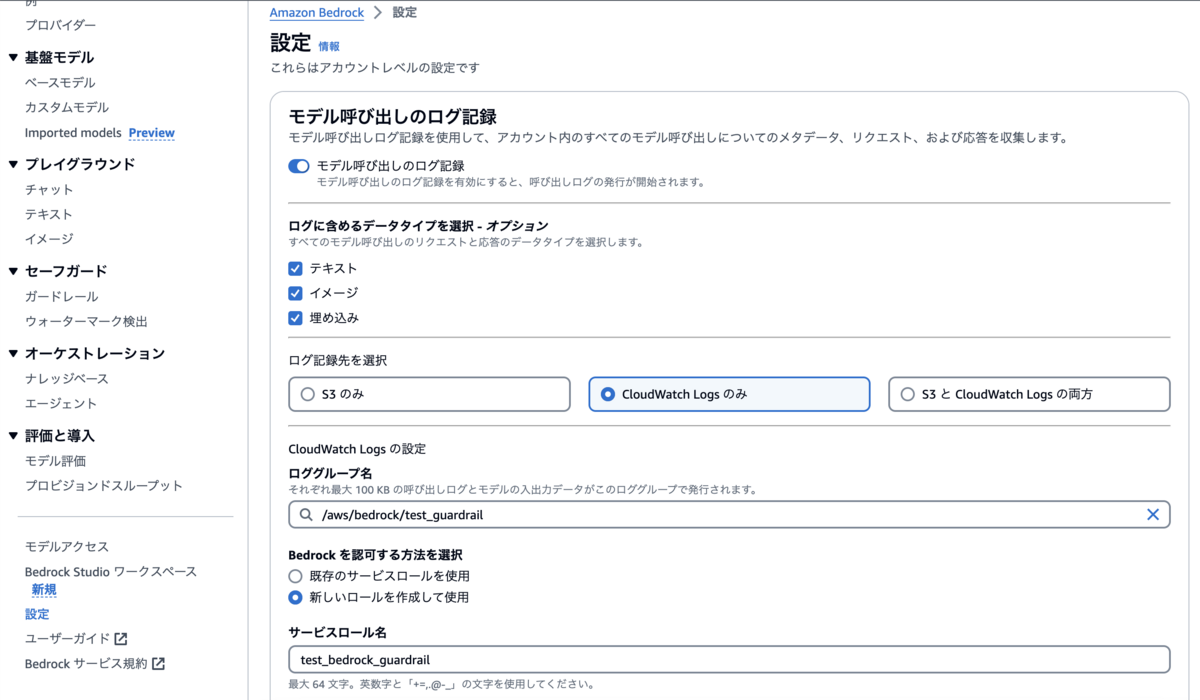
Task: Open テキスト playground in sidebar
Action: [x=49, y=214]
